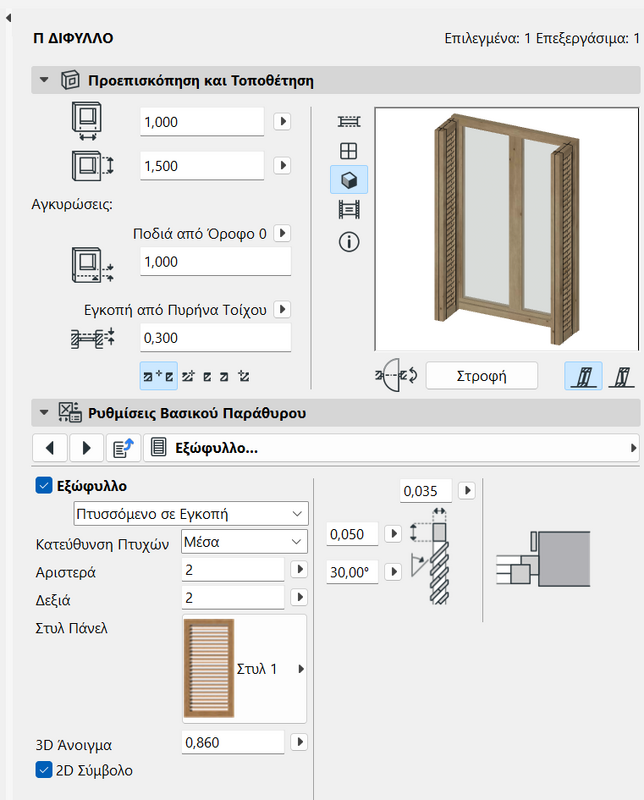Select the front elevation preview icon
Viewport: 644px width, 800px height.
(x=349, y=151)
